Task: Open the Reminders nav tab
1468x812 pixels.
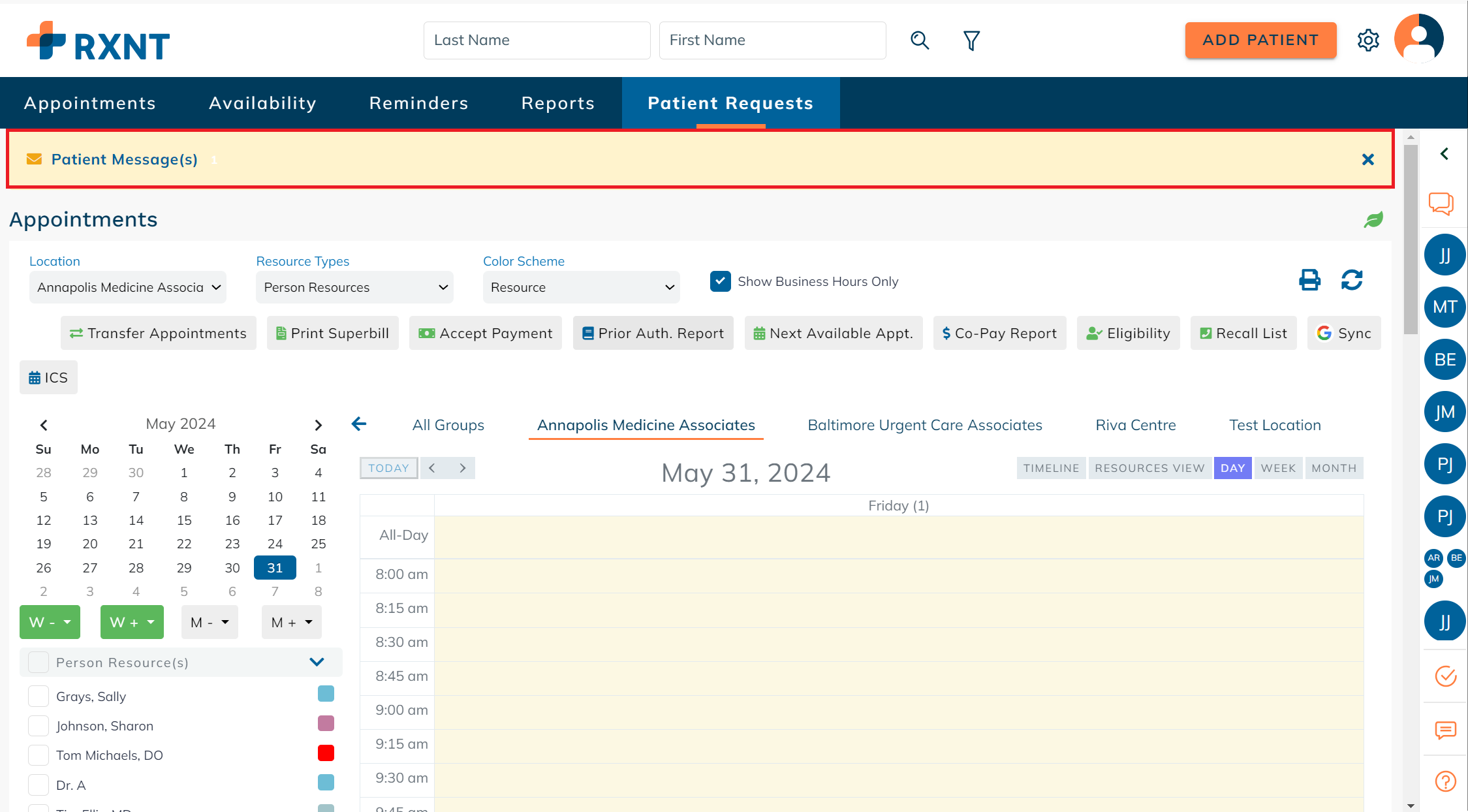Action: point(418,102)
